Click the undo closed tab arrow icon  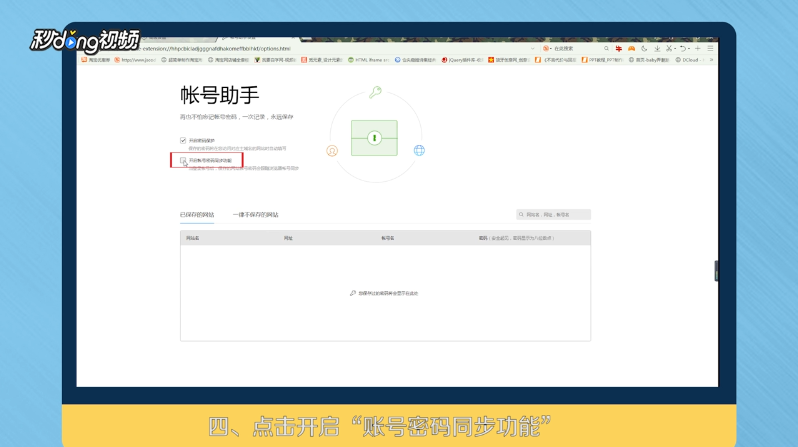[683, 49]
